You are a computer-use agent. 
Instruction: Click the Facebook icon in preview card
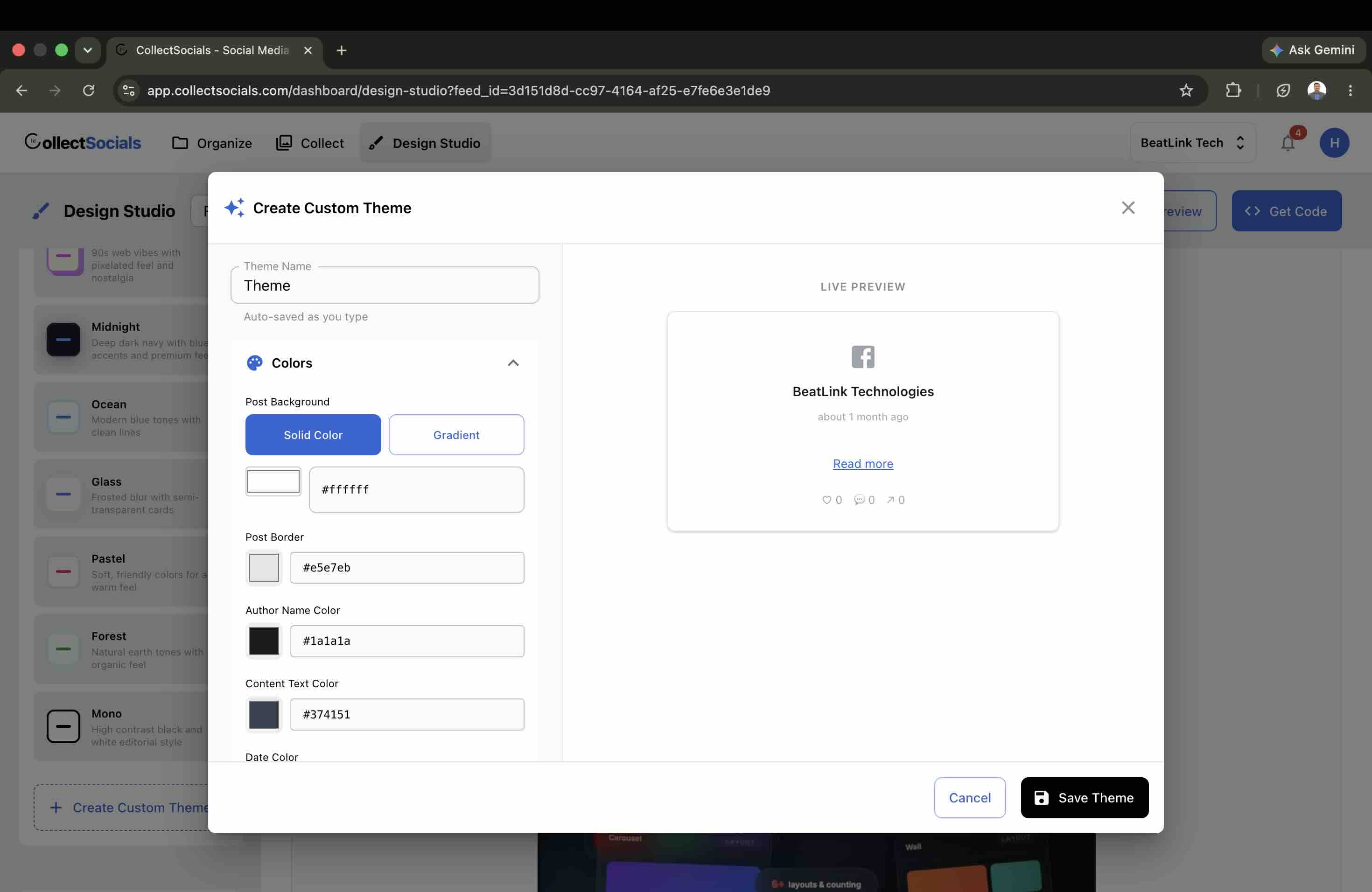tap(863, 357)
